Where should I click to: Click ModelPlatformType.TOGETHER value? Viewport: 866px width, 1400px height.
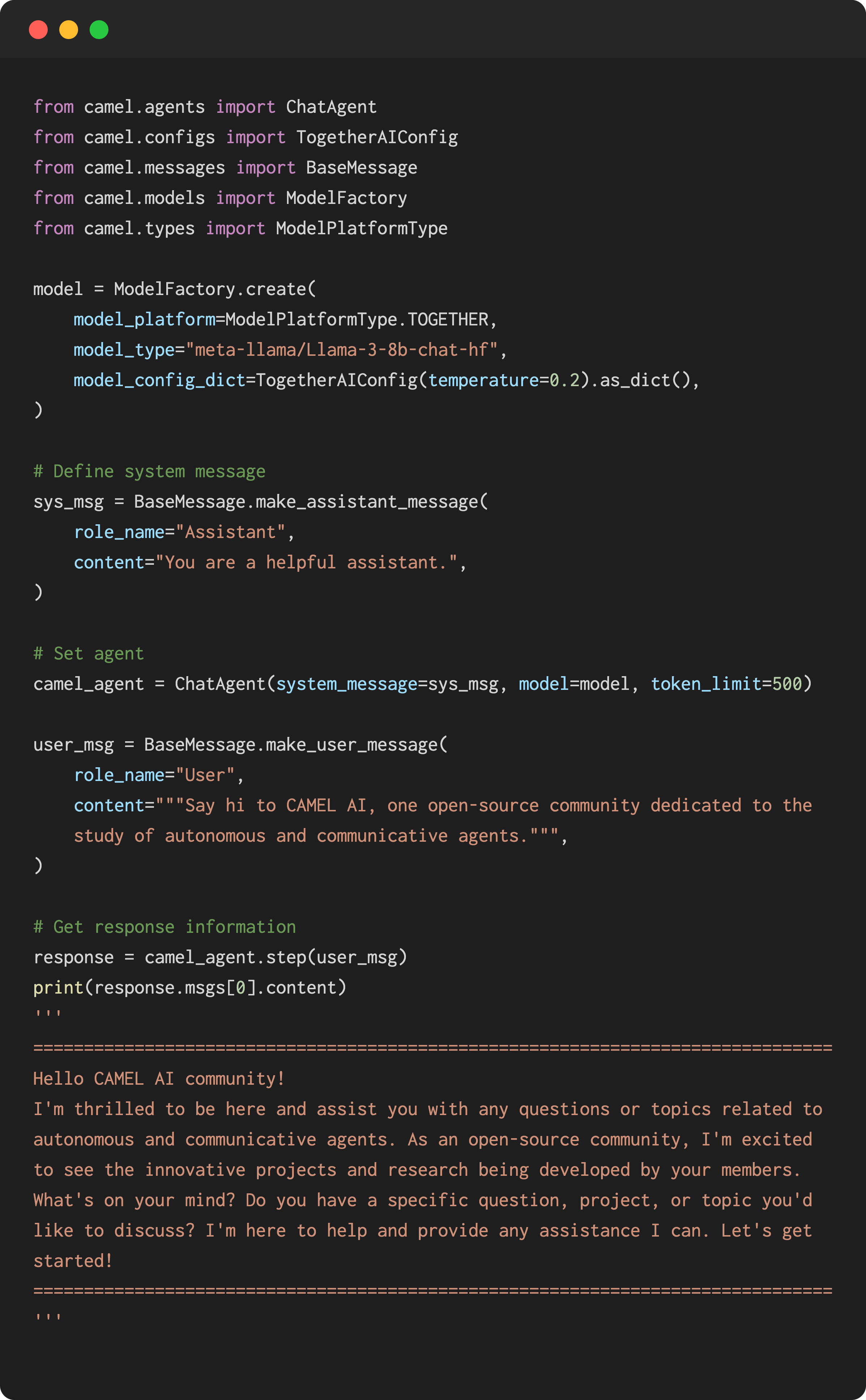pos(357,320)
